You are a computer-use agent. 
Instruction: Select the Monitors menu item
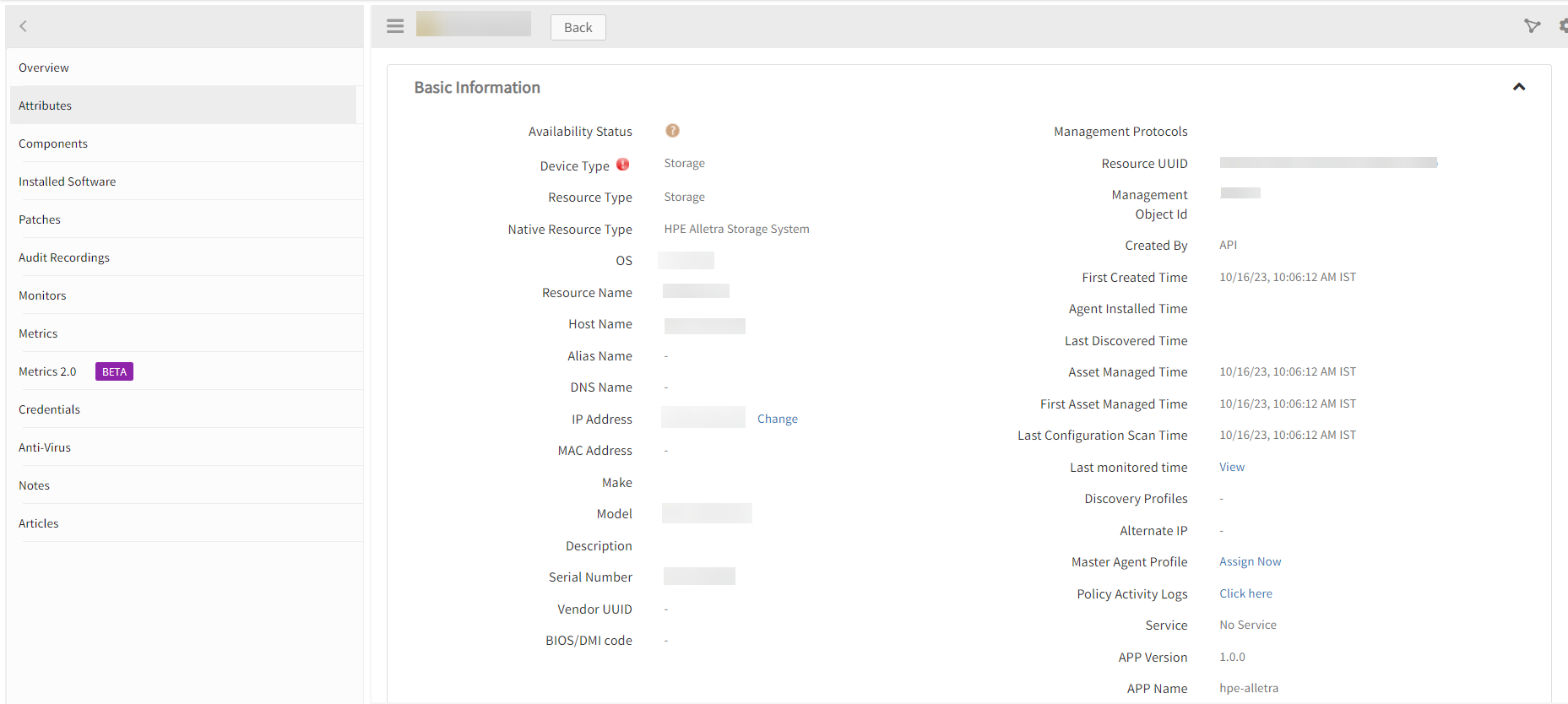[x=42, y=295]
